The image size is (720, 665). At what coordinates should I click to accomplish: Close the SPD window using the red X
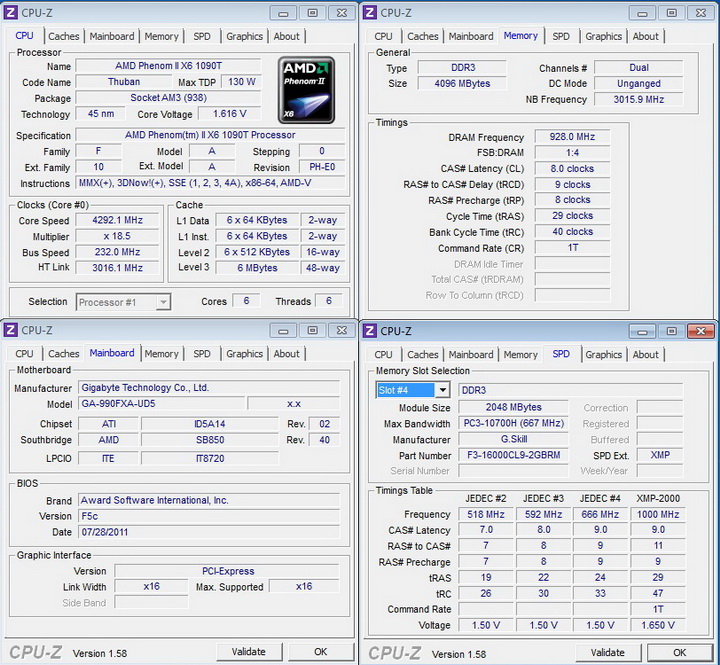(701, 331)
